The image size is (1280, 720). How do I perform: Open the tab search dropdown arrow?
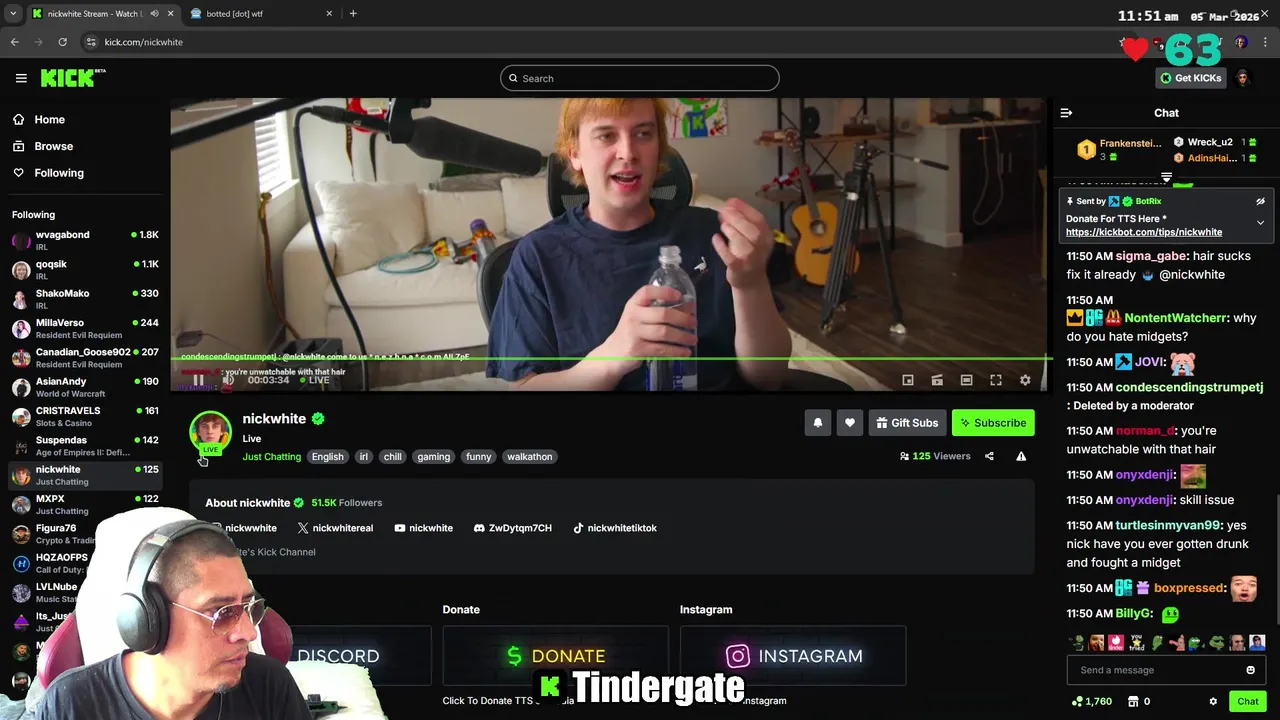(13, 14)
